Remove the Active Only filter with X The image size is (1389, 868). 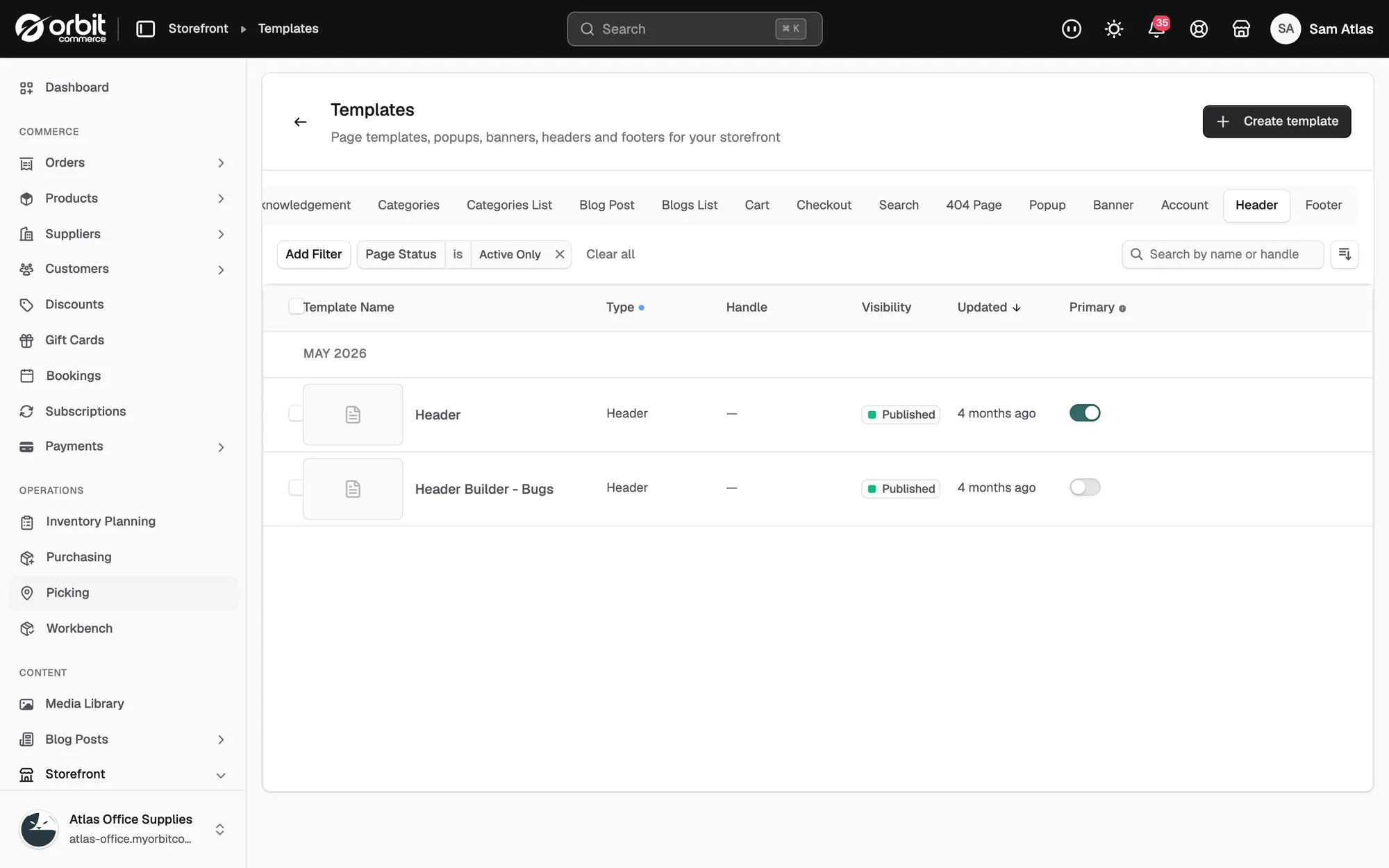tap(560, 254)
